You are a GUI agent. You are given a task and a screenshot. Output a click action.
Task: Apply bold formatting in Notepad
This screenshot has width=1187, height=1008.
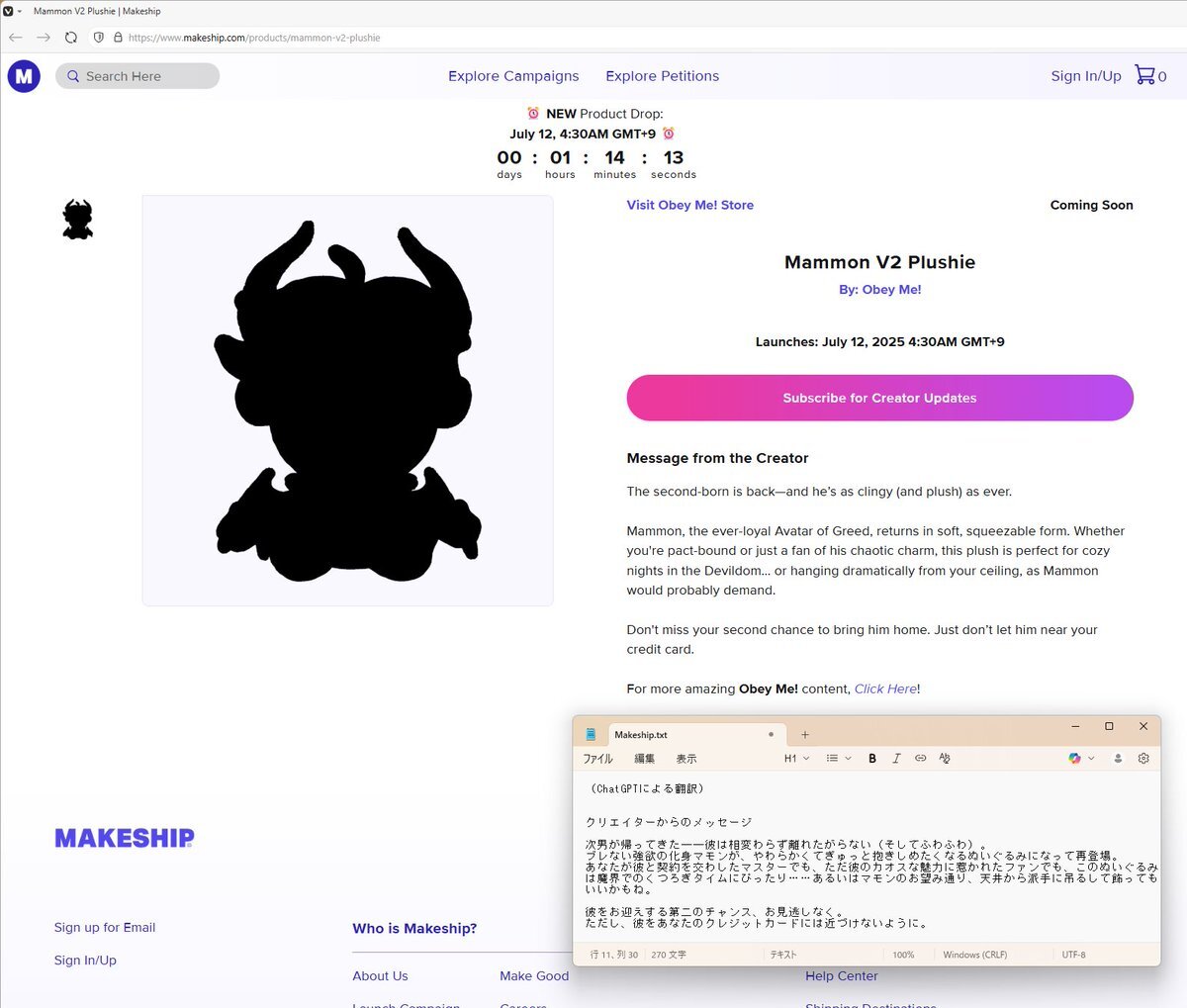point(872,759)
